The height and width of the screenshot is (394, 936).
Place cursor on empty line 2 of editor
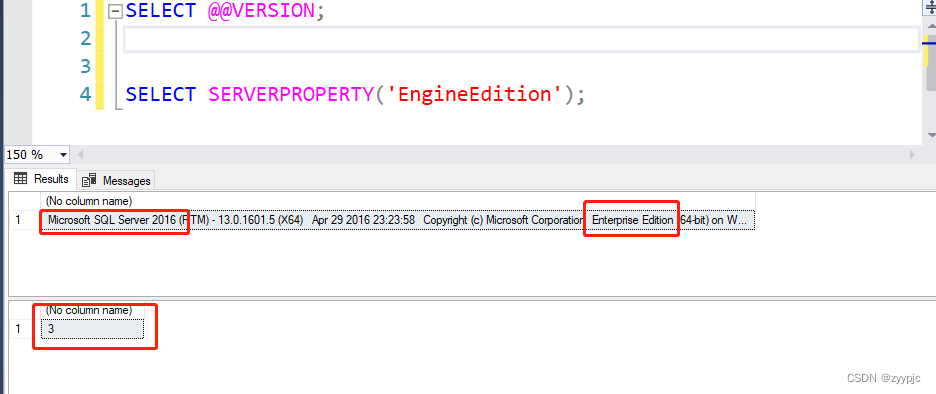point(521,38)
